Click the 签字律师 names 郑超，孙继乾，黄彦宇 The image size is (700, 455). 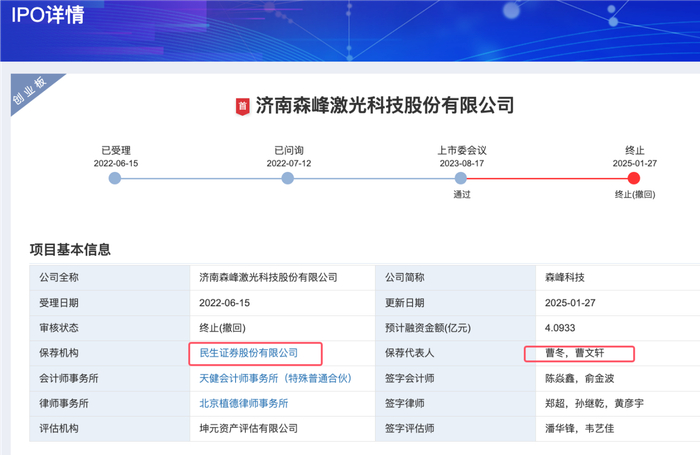(x=594, y=404)
